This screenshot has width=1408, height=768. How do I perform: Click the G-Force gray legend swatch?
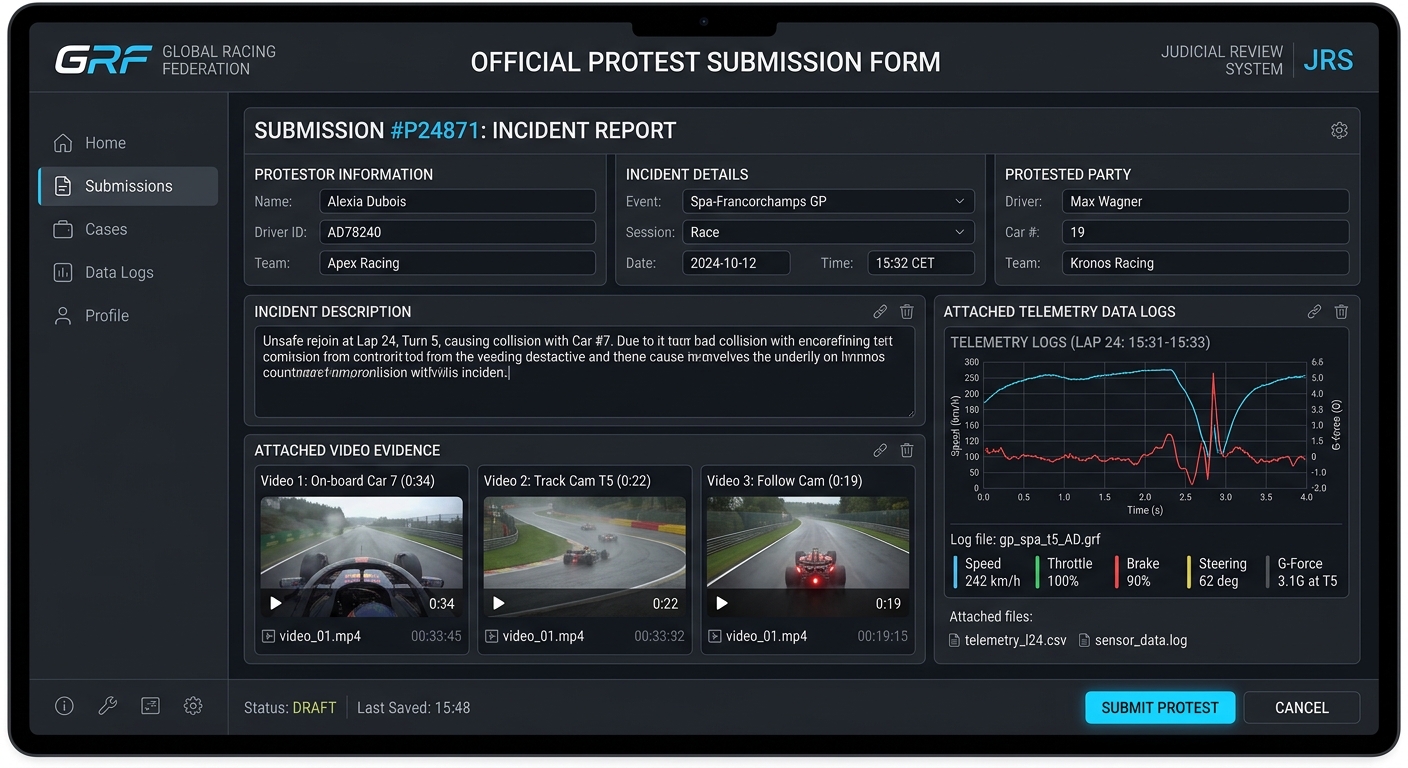point(1268,572)
